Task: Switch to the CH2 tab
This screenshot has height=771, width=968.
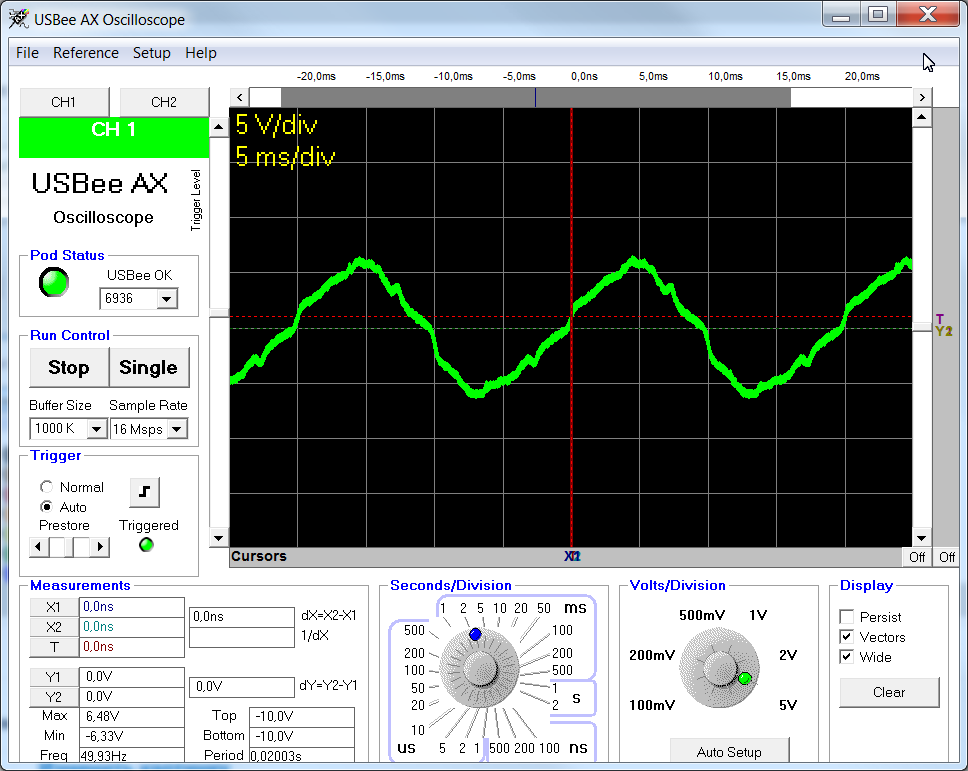Action: click(x=164, y=102)
